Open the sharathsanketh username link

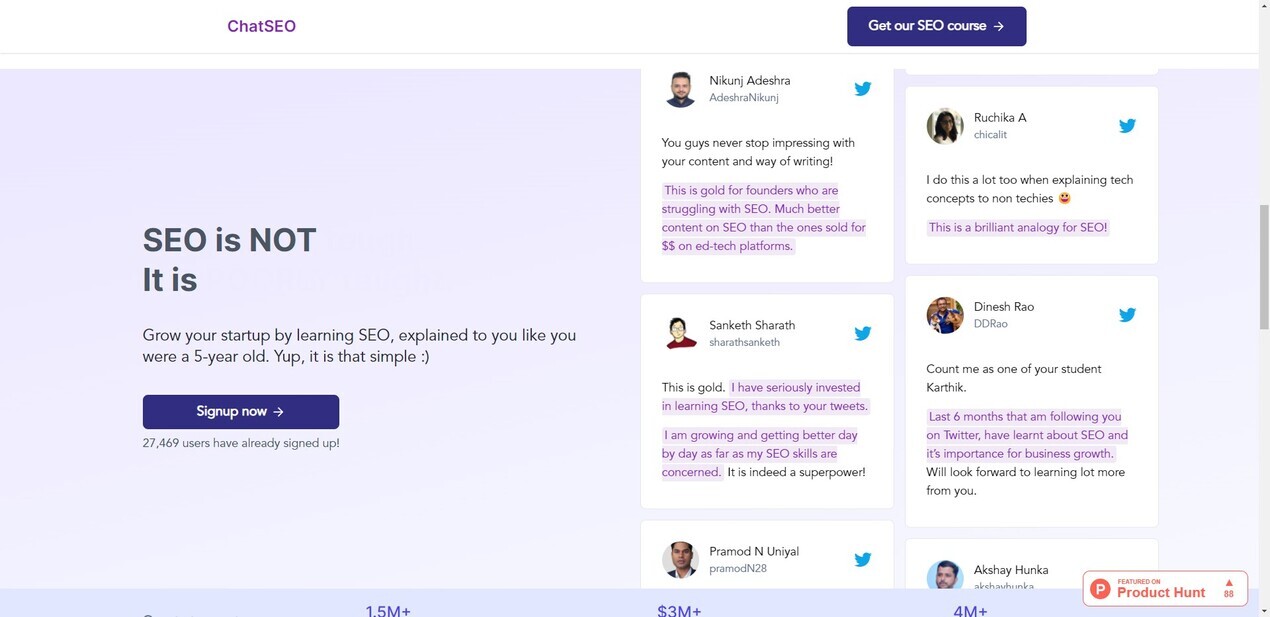744,343
